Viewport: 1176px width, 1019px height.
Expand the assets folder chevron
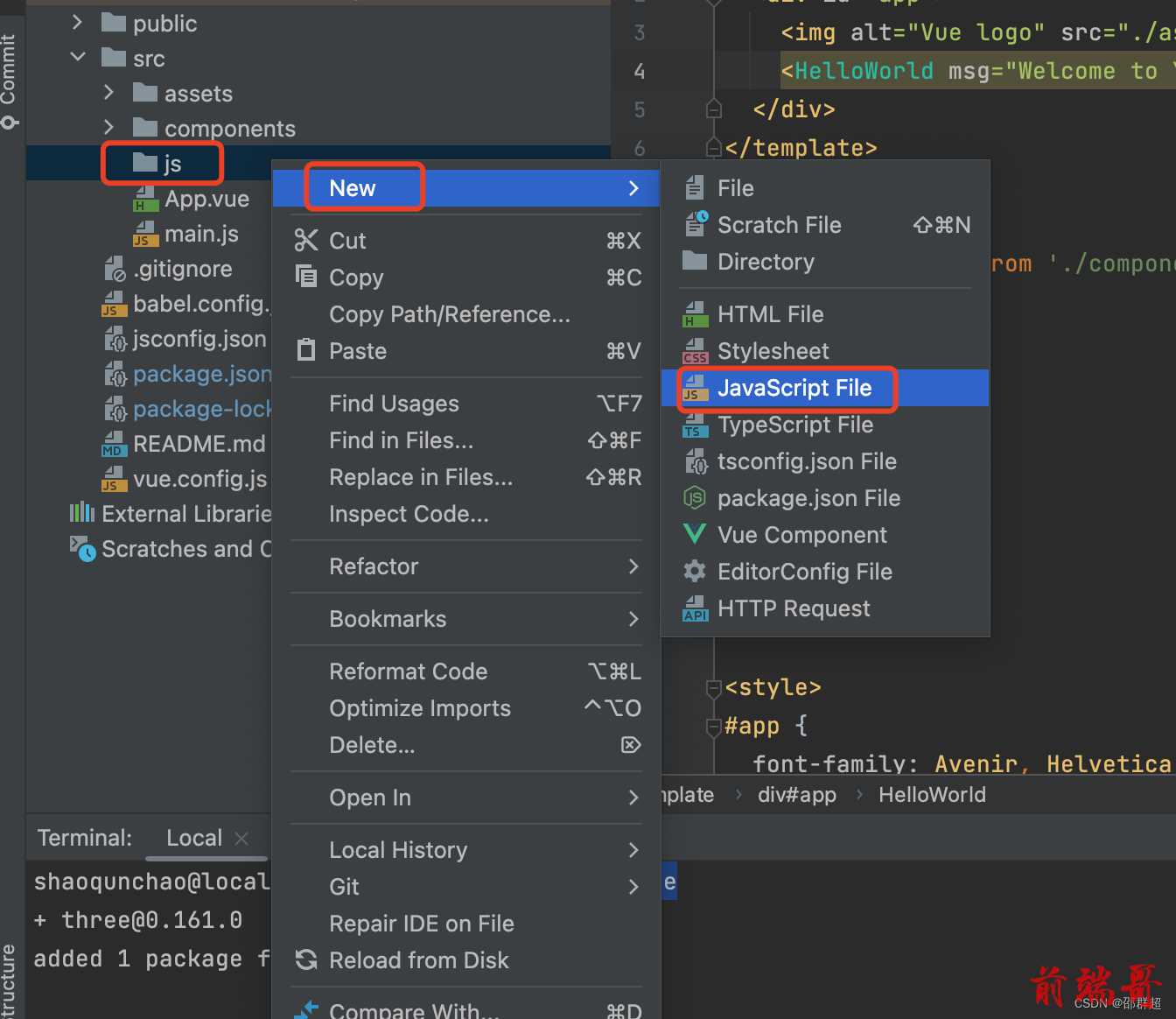[108, 92]
